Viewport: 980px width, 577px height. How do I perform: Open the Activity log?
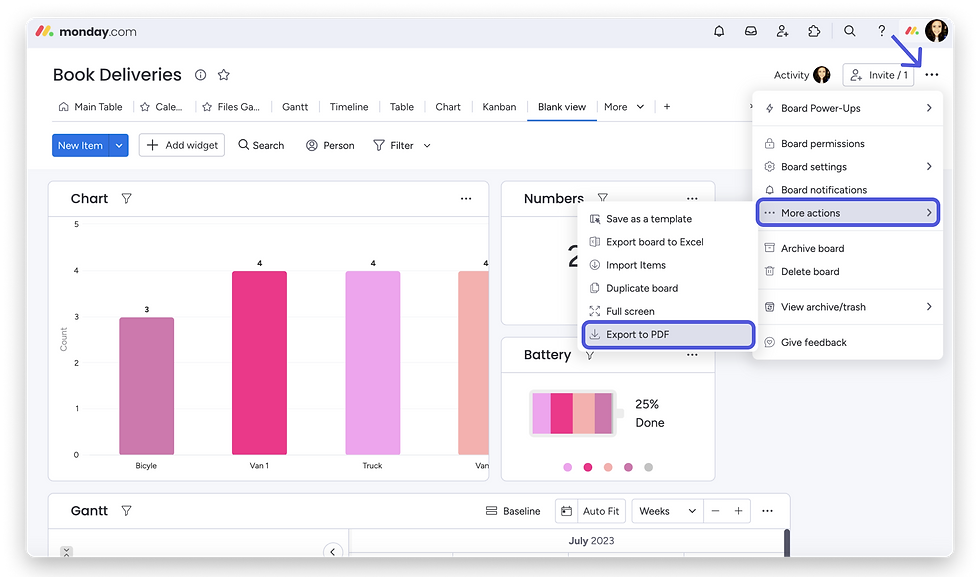(x=802, y=75)
